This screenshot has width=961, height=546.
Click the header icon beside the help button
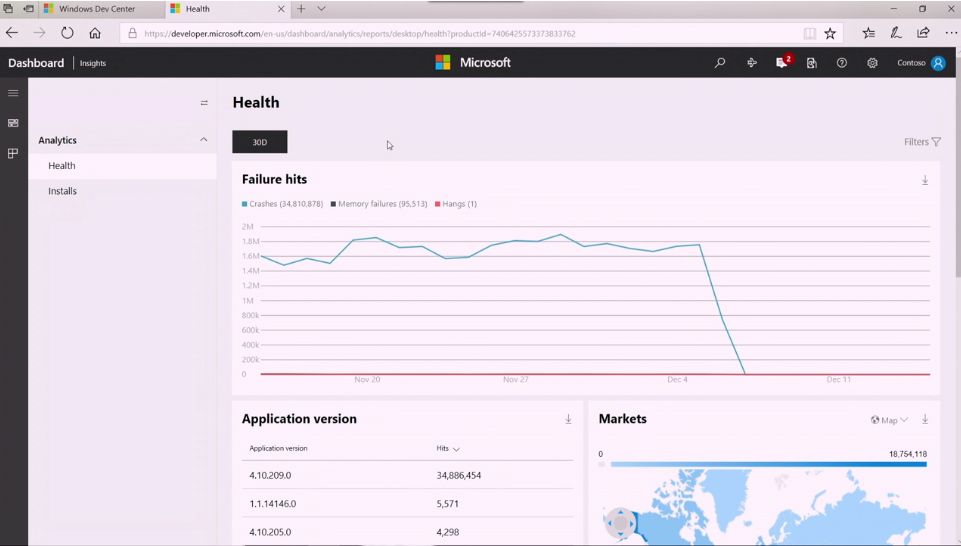point(811,63)
